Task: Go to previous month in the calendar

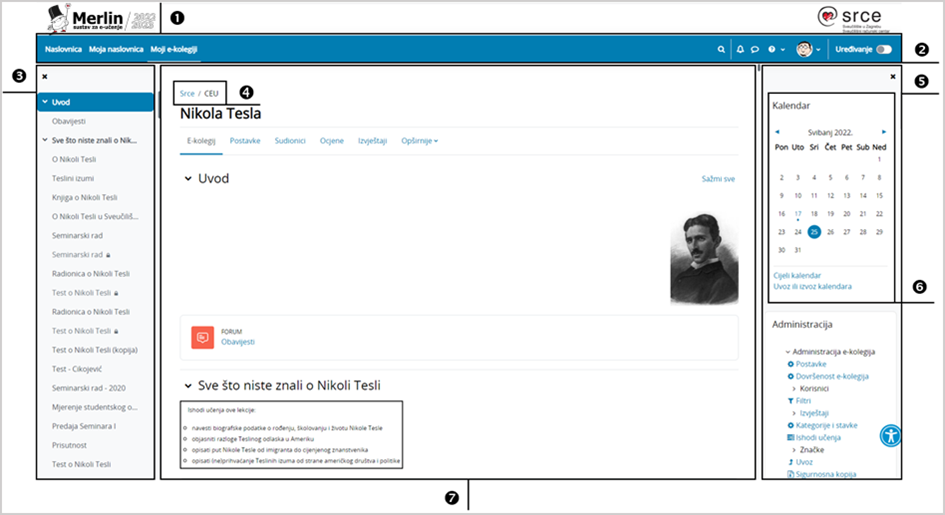Action: coord(777,131)
